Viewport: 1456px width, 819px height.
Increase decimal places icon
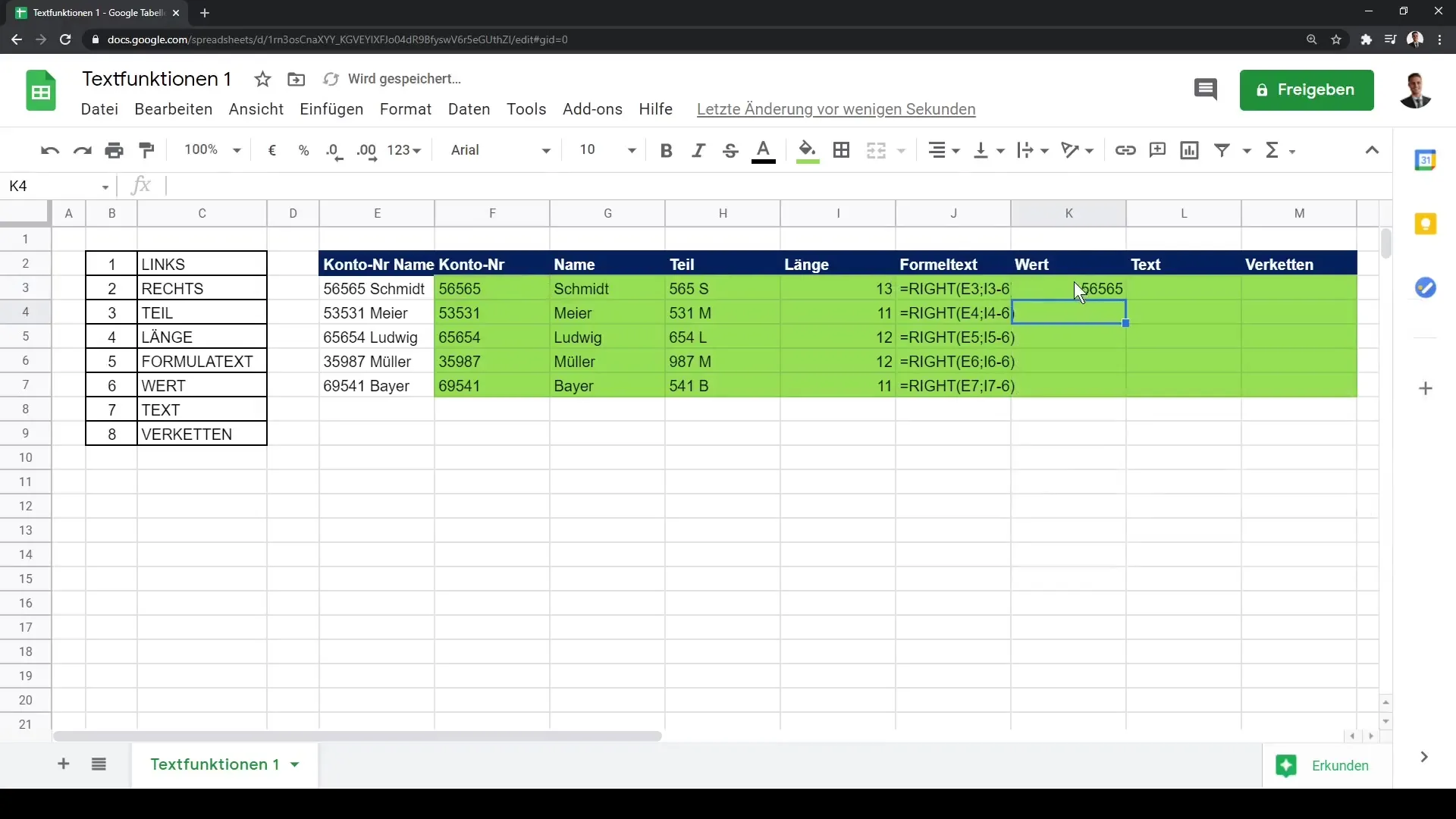(x=367, y=151)
